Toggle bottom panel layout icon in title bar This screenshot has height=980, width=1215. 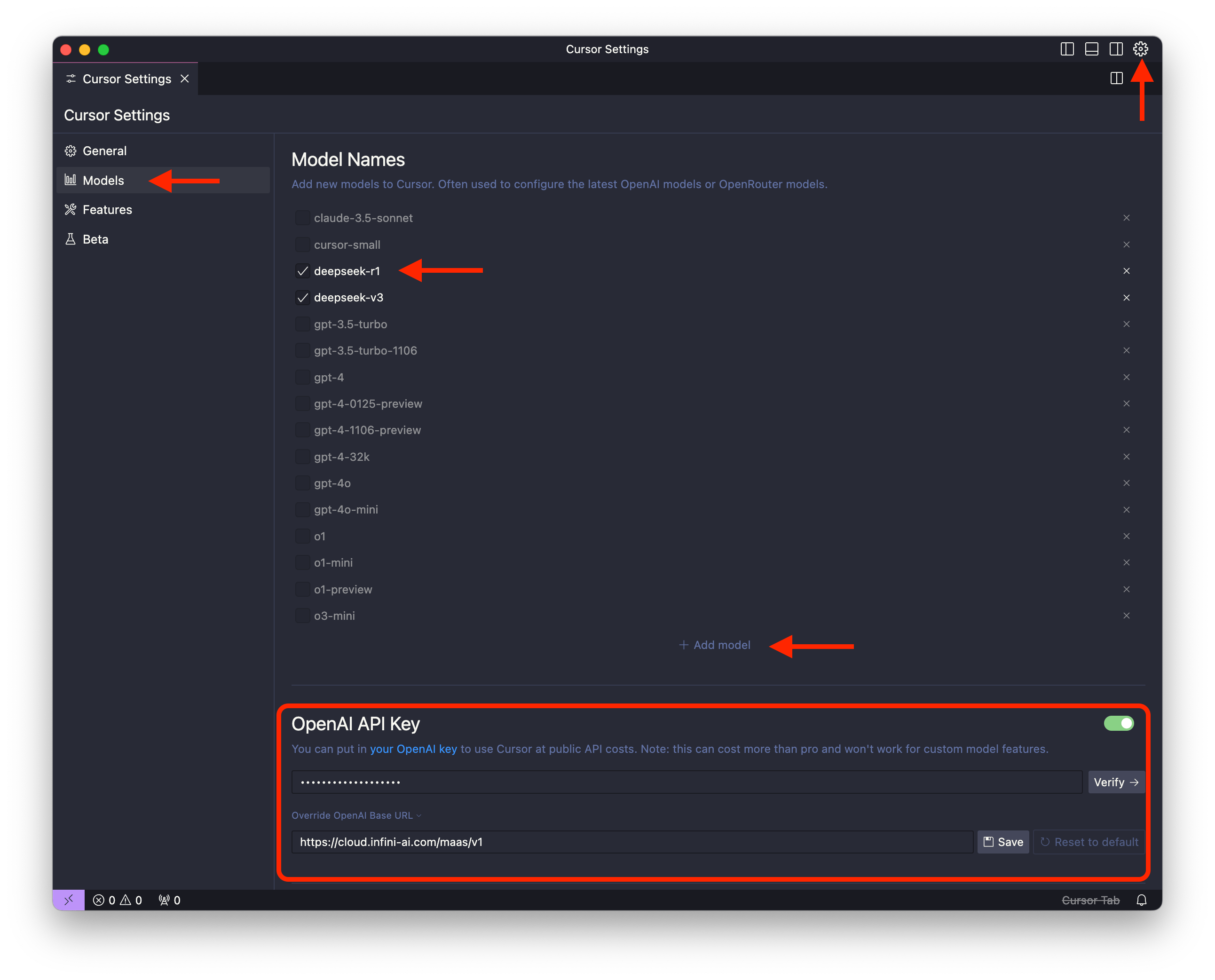(1091, 49)
